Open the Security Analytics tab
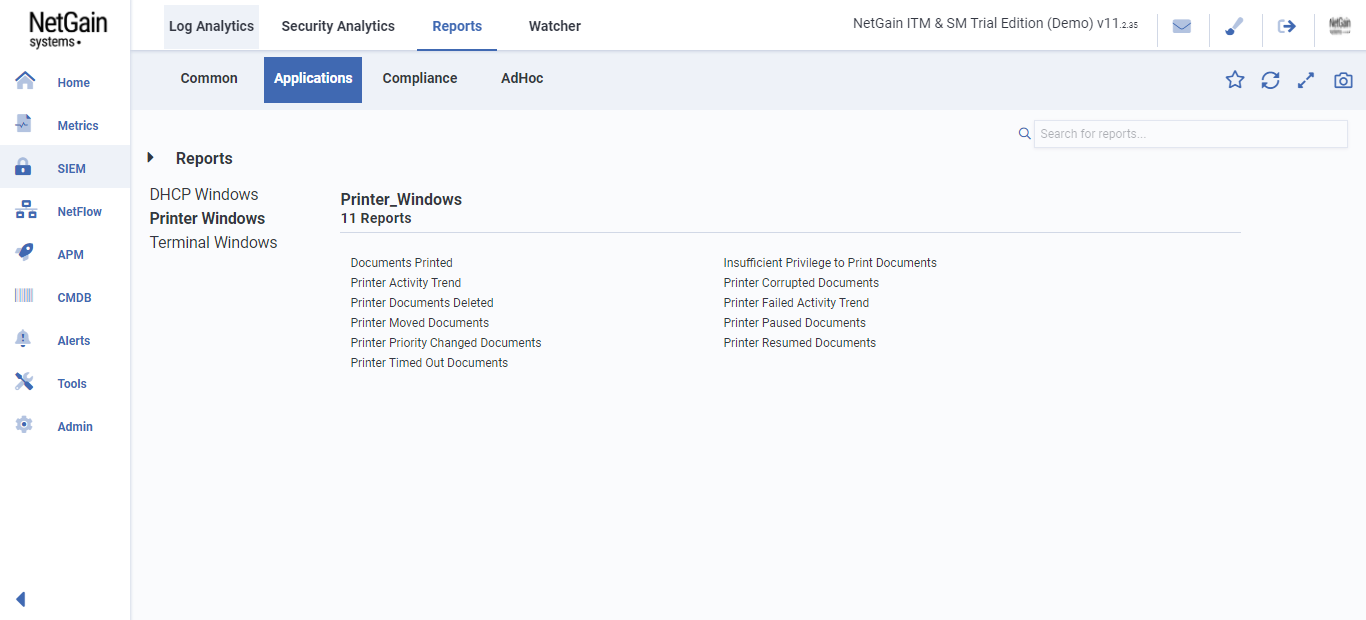Viewport: 1366px width, 620px height. (x=338, y=27)
